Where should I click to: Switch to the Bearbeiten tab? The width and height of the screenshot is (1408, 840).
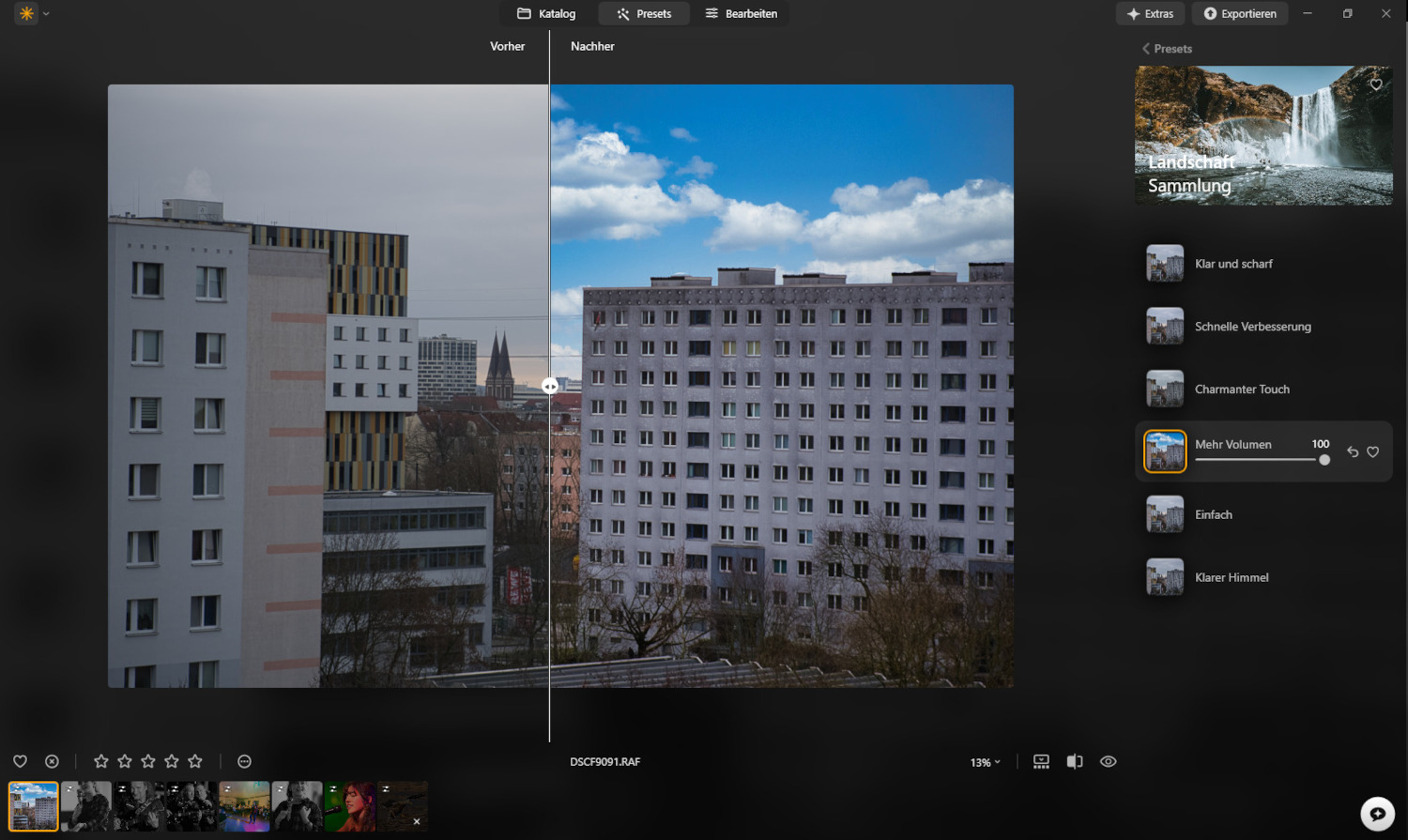(742, 14)
